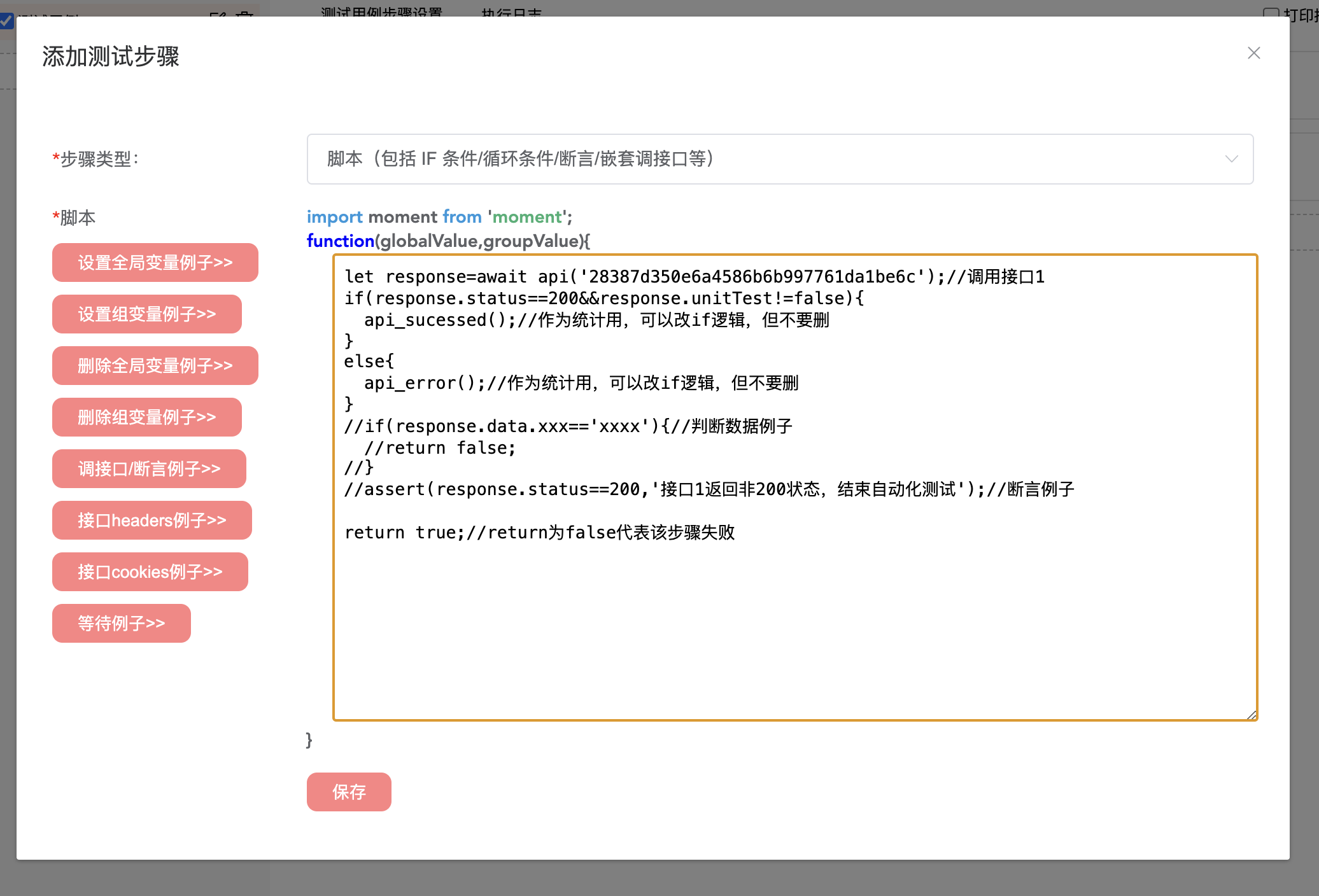Screen dimensions: 1319x896
Task: Click the import moment line
Action: (x=440, y=217)
